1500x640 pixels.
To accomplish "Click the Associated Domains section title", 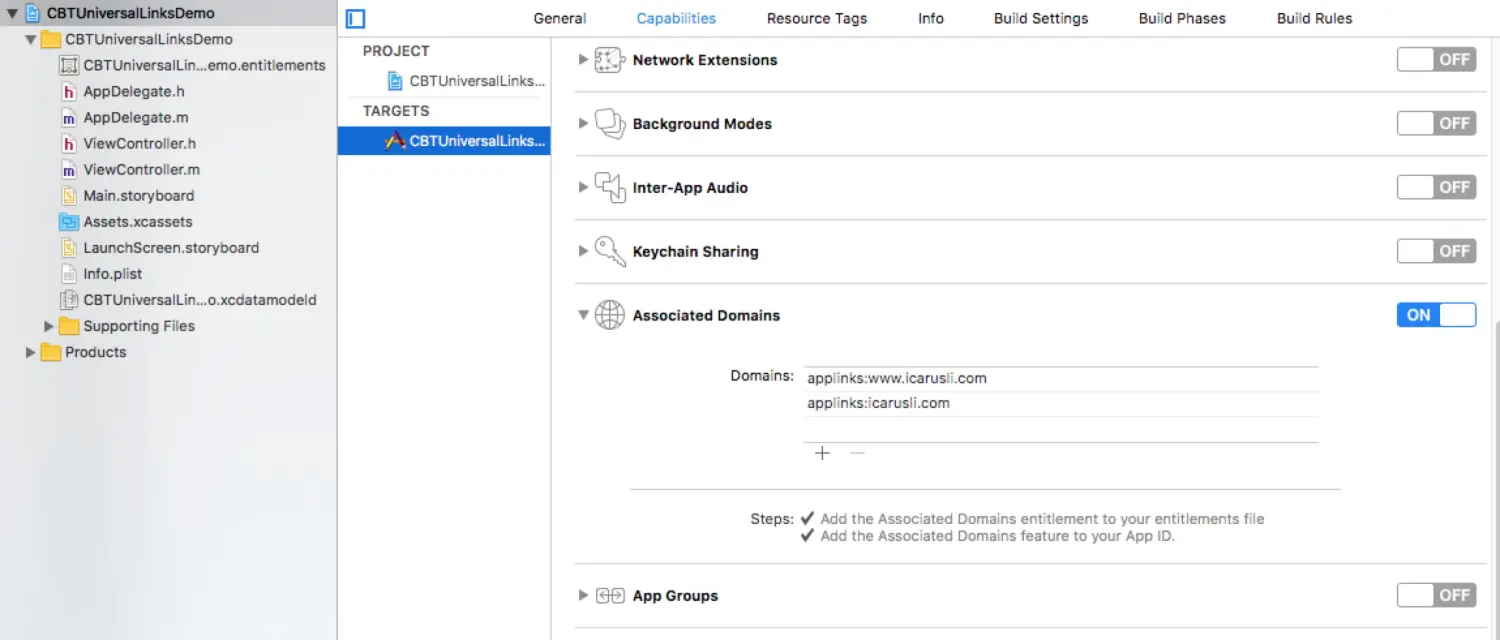I will click(x=706, y=315).
